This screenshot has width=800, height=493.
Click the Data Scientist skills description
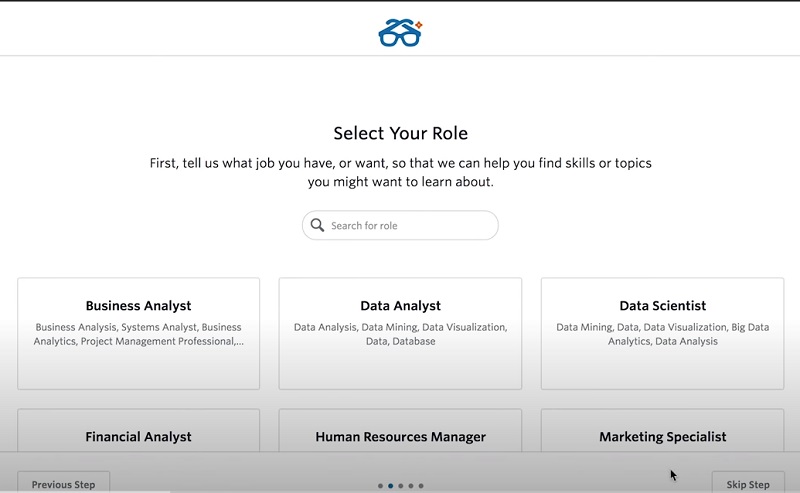pos(662,334)
